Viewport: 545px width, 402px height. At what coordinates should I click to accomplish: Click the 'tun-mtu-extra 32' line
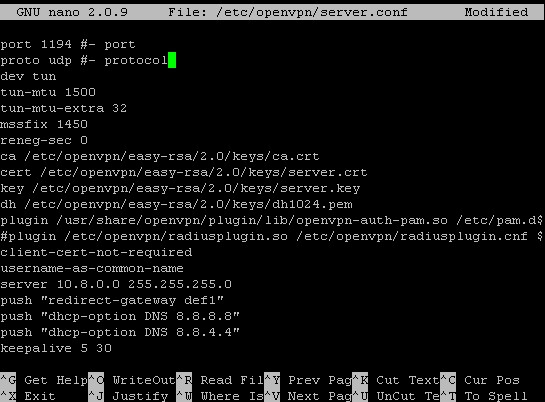pyautogui.click(x=64, y=108)
